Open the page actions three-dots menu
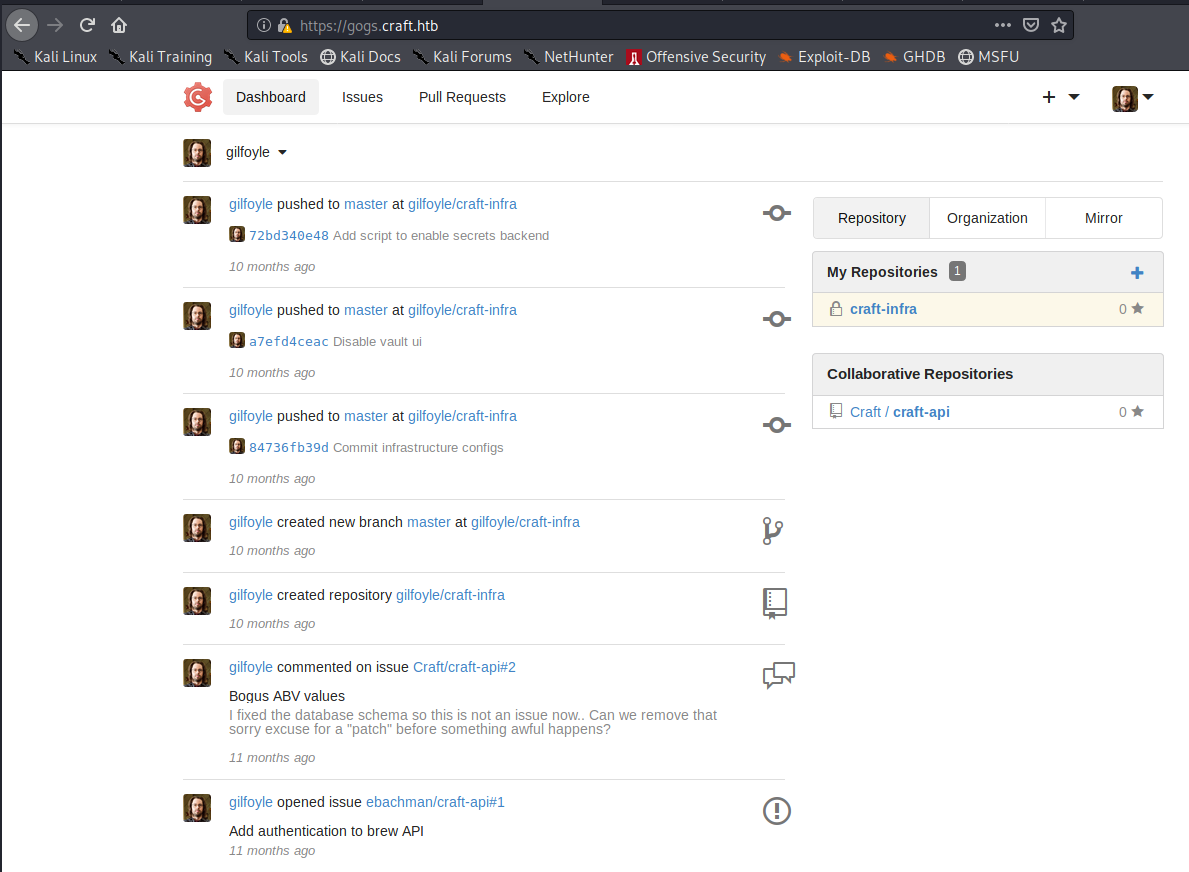The image size is (1189, 872). [x=1003, y=25]
